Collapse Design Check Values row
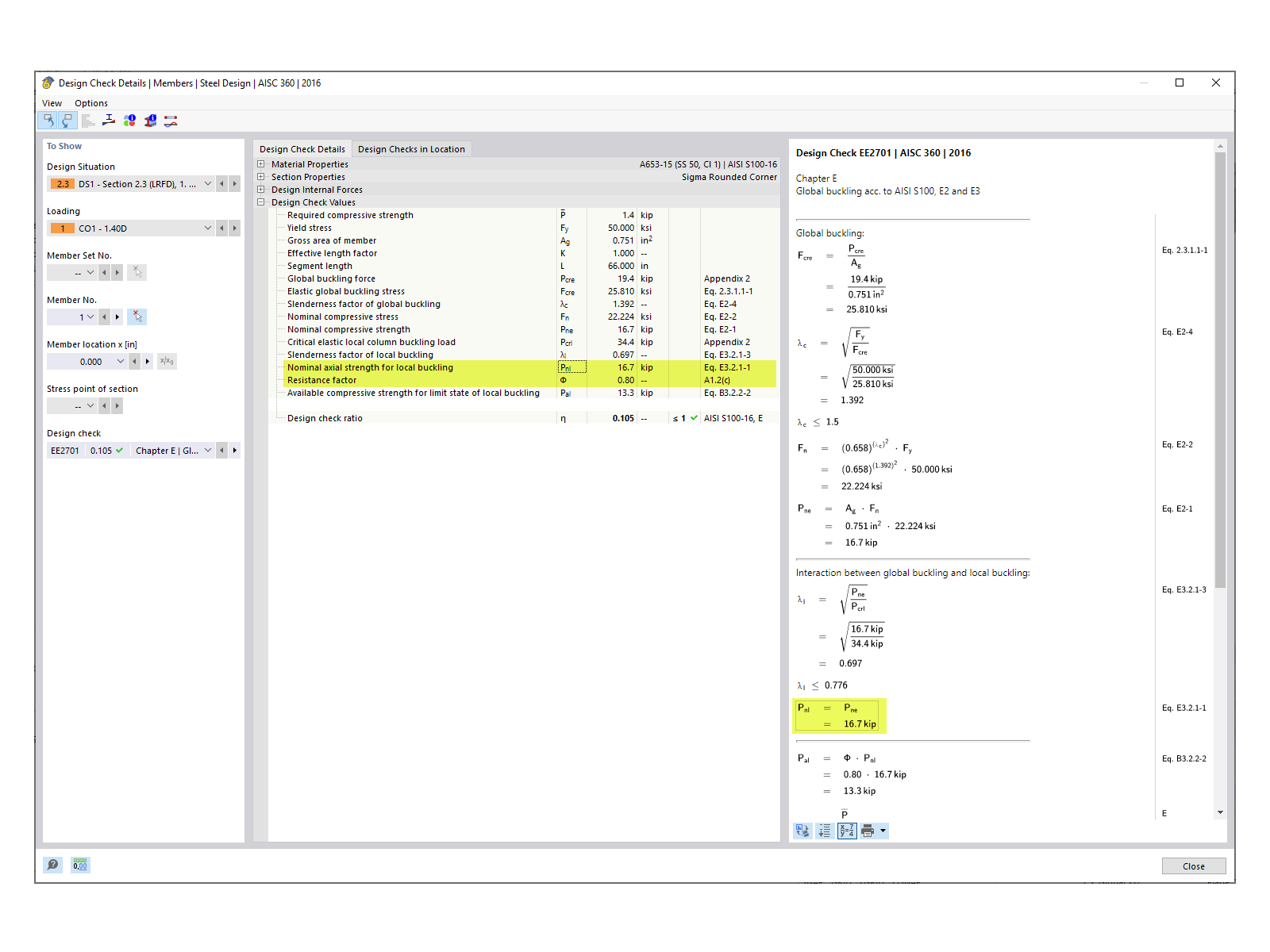 tap(260, 202)
